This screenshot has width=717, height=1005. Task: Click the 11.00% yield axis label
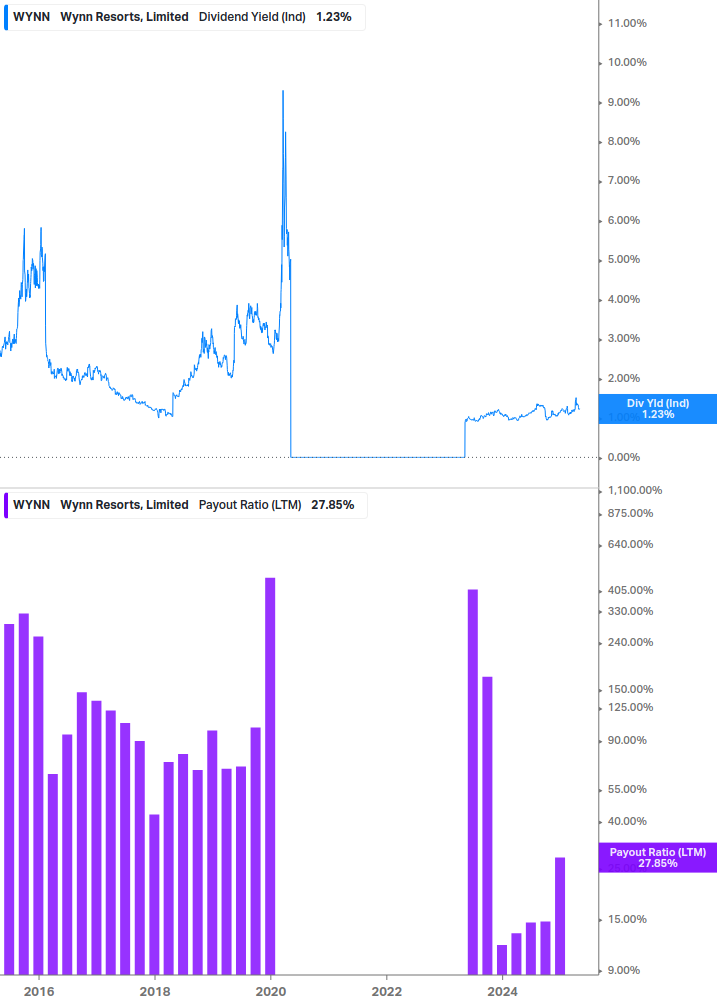[627, 23]
